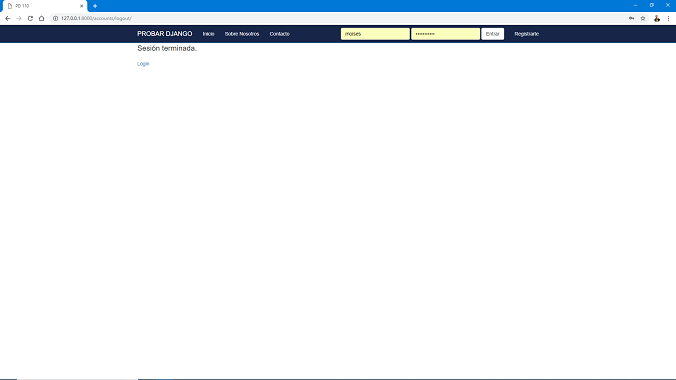Open the user profile avatar icon
Image resolution: width=676 pixels, height=380 pixels.
tap(657, 19)
